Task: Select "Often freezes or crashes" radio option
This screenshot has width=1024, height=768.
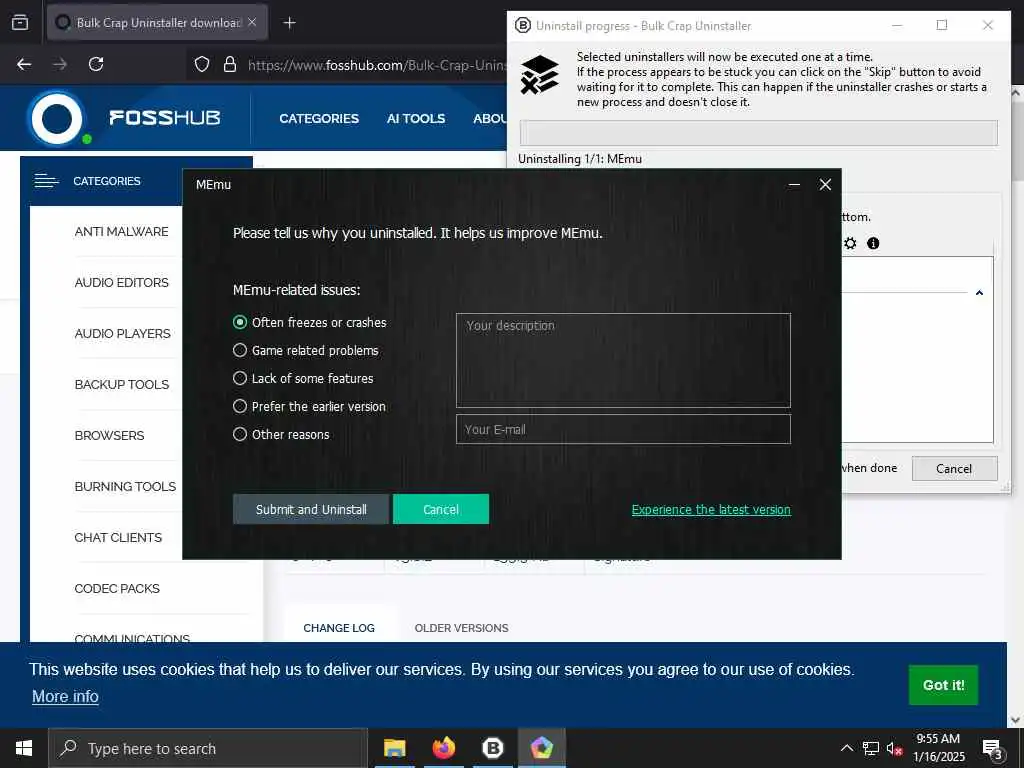Action: click(x=310, y=323)
